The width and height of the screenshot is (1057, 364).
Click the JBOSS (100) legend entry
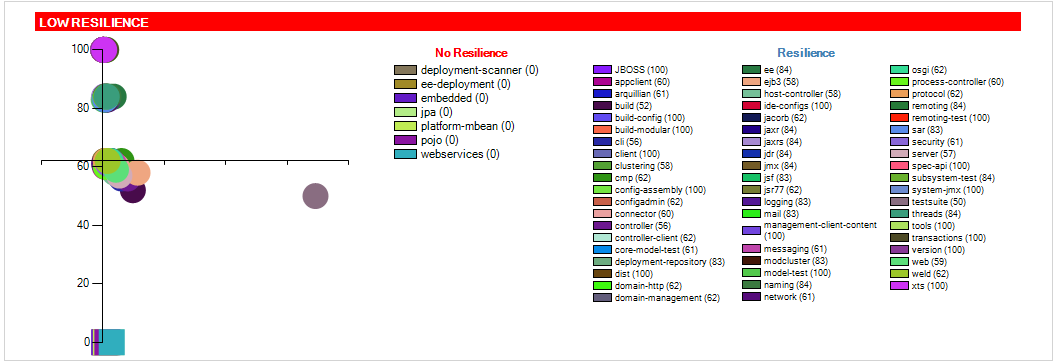pos(630,69)
